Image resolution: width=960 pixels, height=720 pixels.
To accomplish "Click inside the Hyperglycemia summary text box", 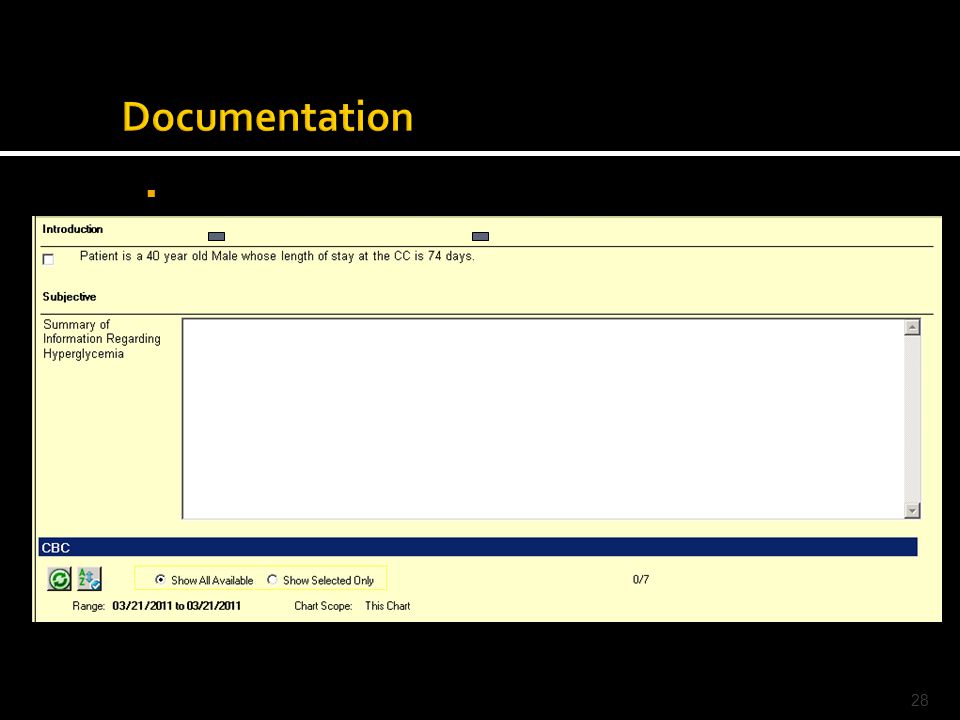I will click(x=543, y=418).
